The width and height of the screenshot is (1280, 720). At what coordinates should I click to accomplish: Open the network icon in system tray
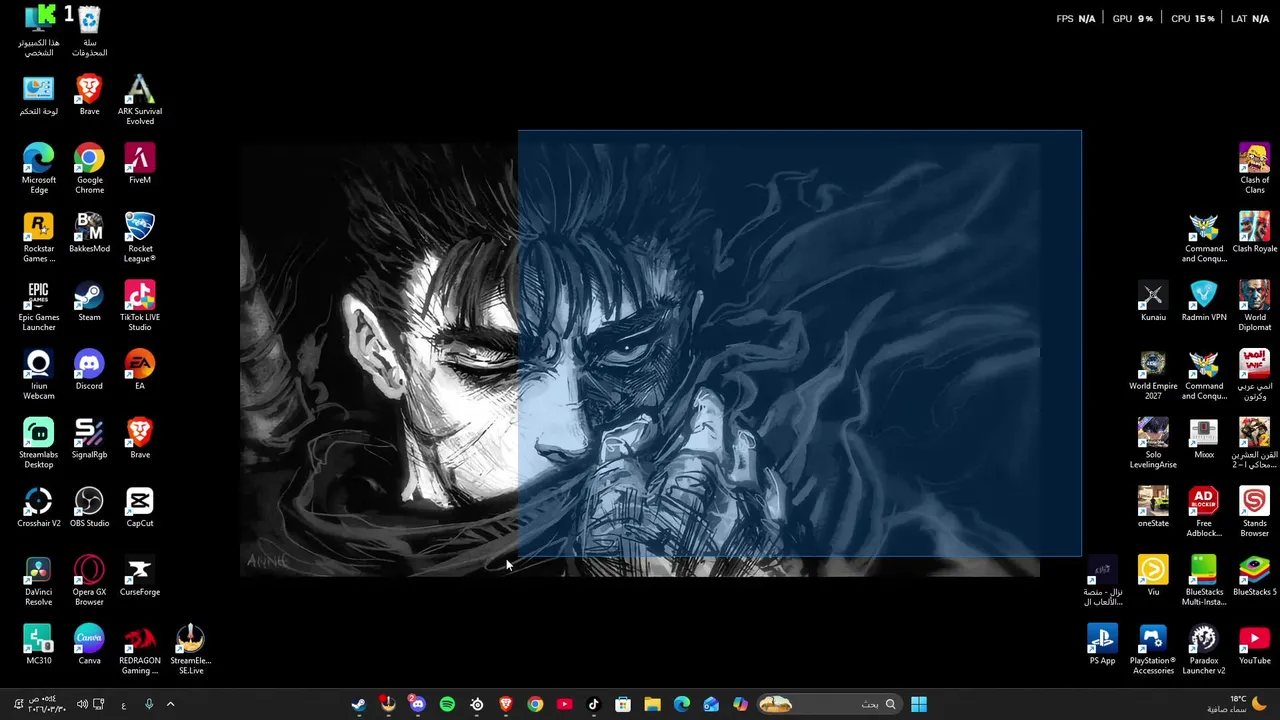point(99,704)
